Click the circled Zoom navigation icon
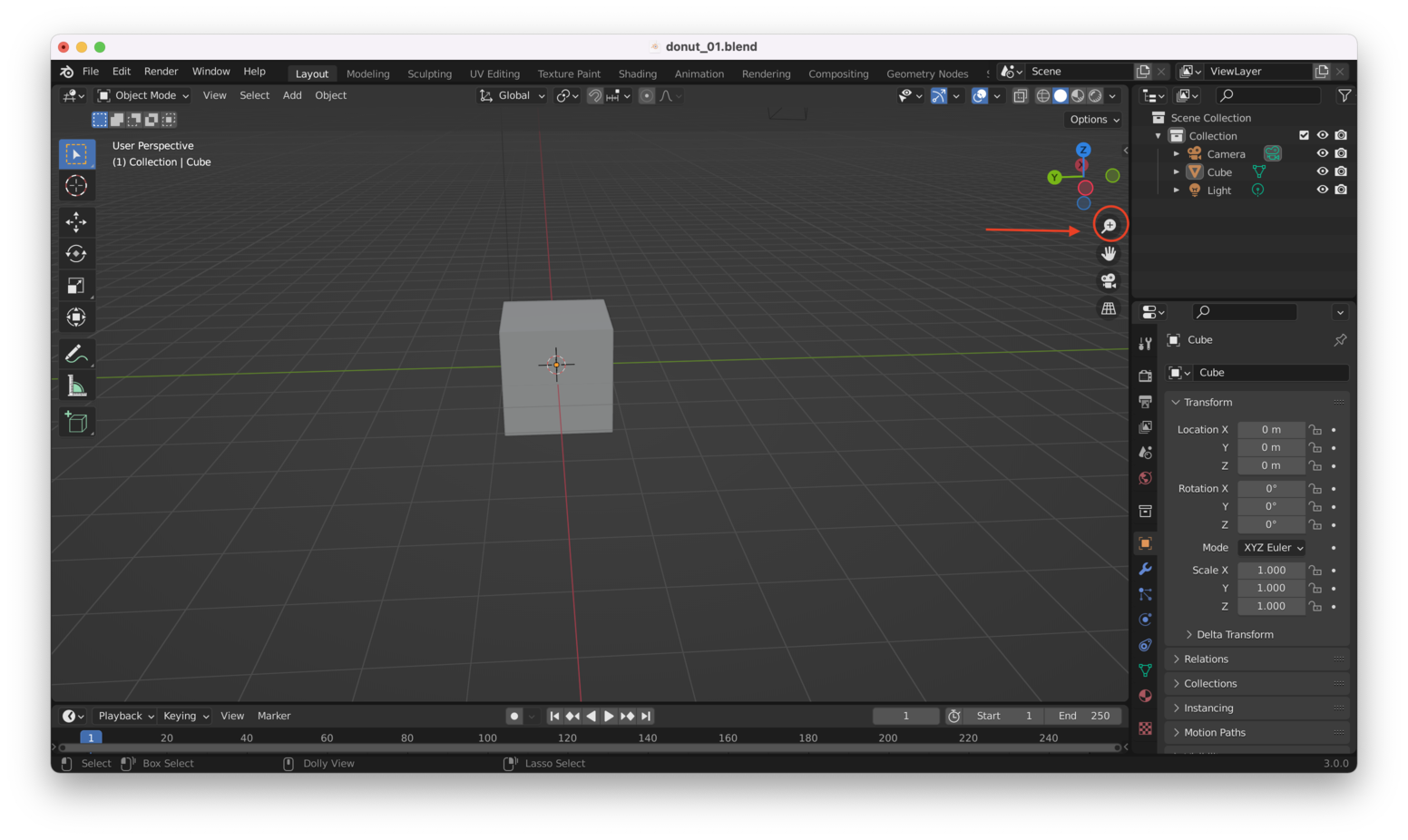1408x840 pixels. point(1110,224)
